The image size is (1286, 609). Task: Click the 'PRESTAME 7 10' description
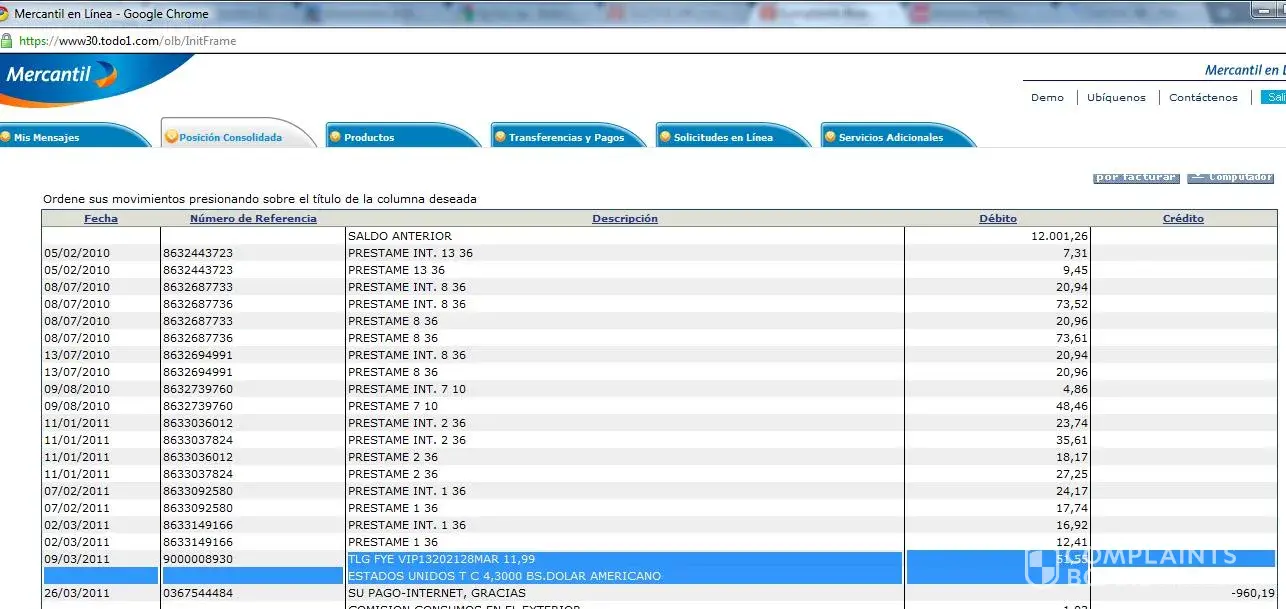(393, 406)
